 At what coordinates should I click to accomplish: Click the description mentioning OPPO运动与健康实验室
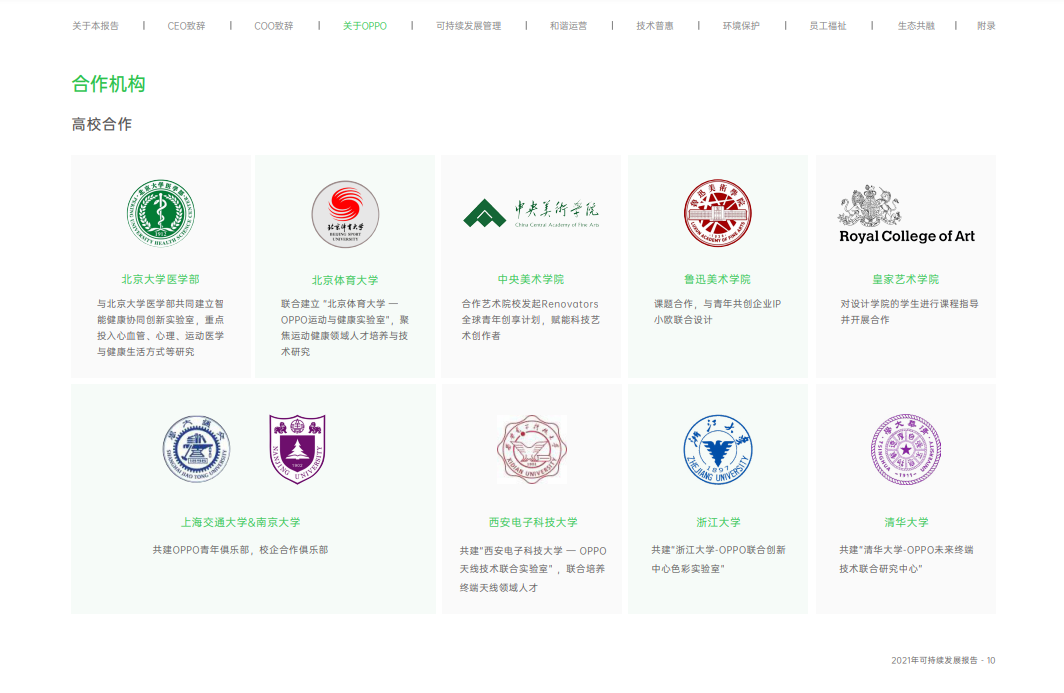pos(345,328)
